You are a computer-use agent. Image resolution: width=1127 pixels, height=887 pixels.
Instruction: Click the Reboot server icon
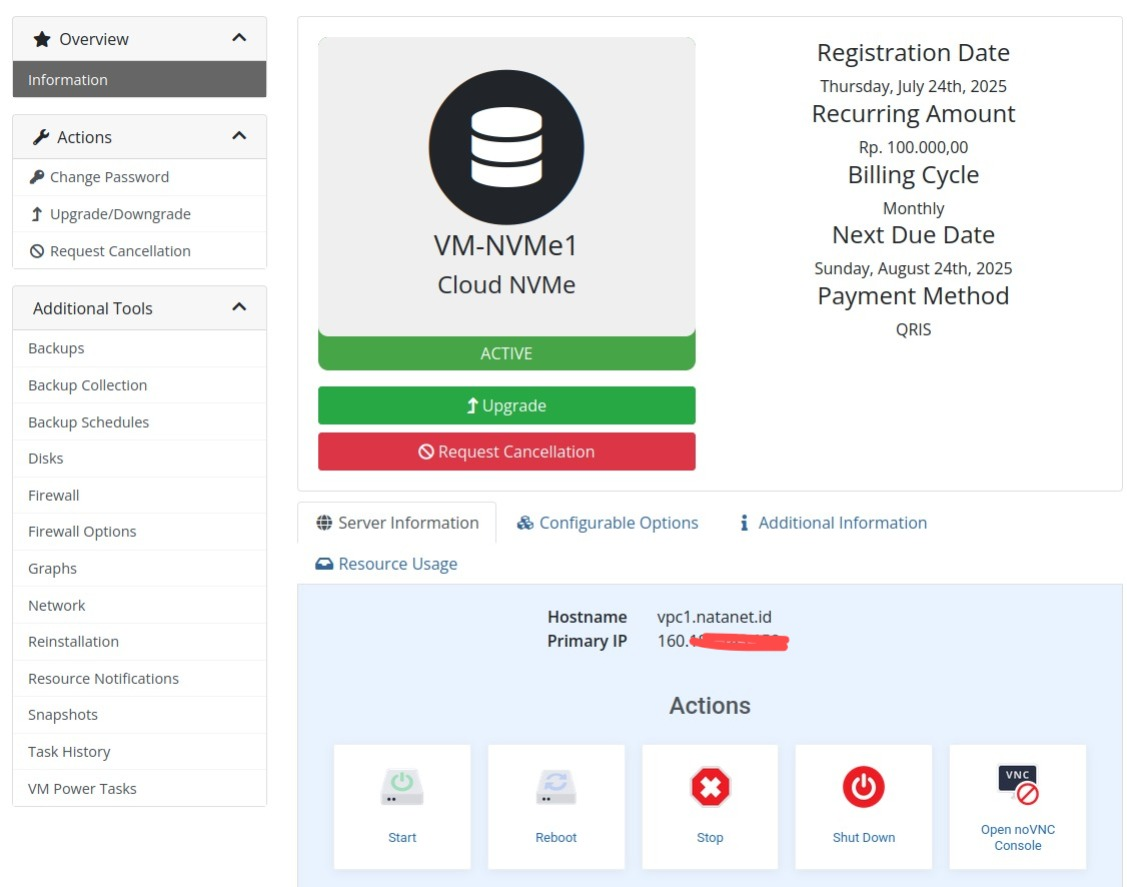556,786
